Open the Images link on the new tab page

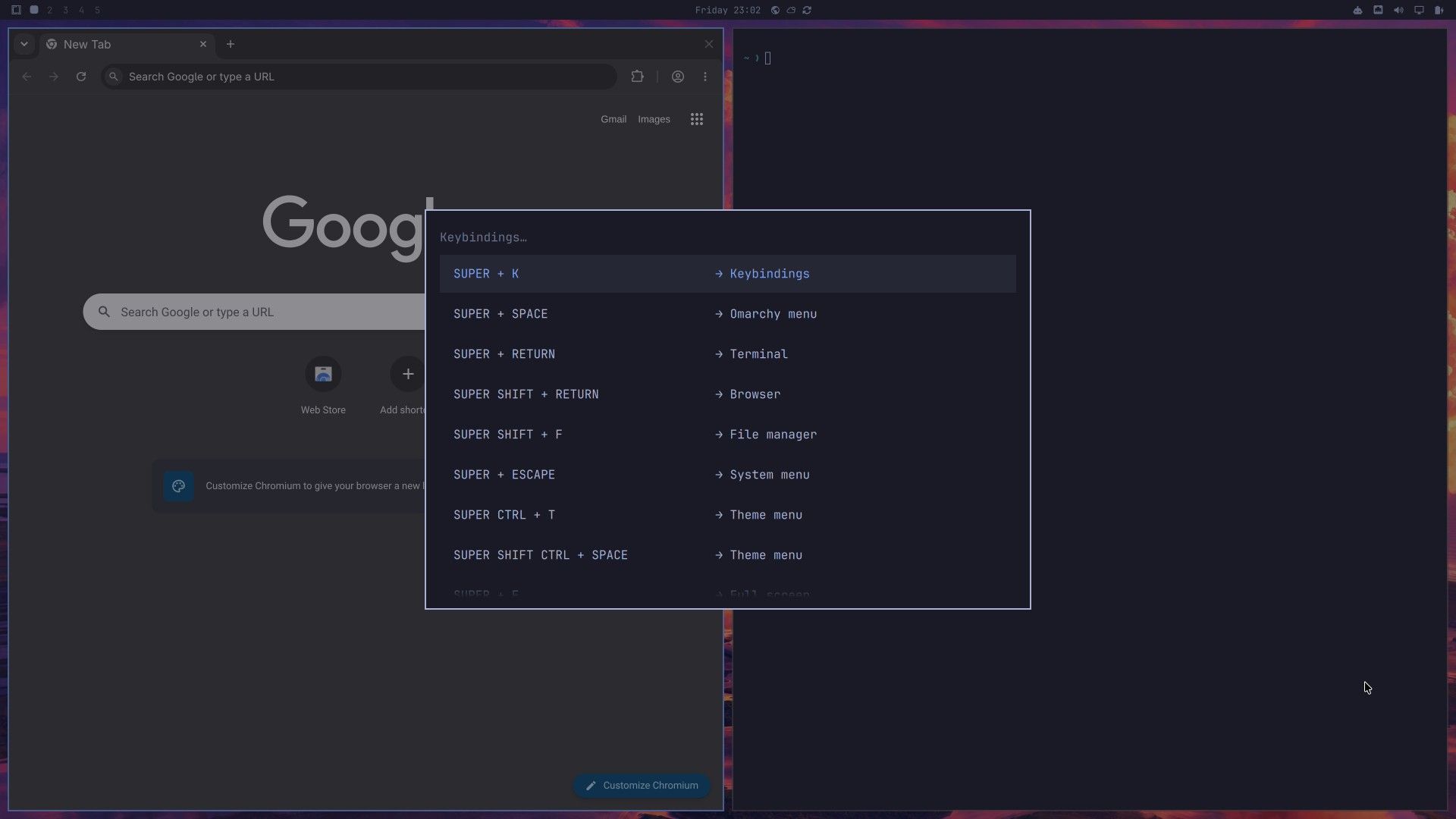click(x=654, y=119)
